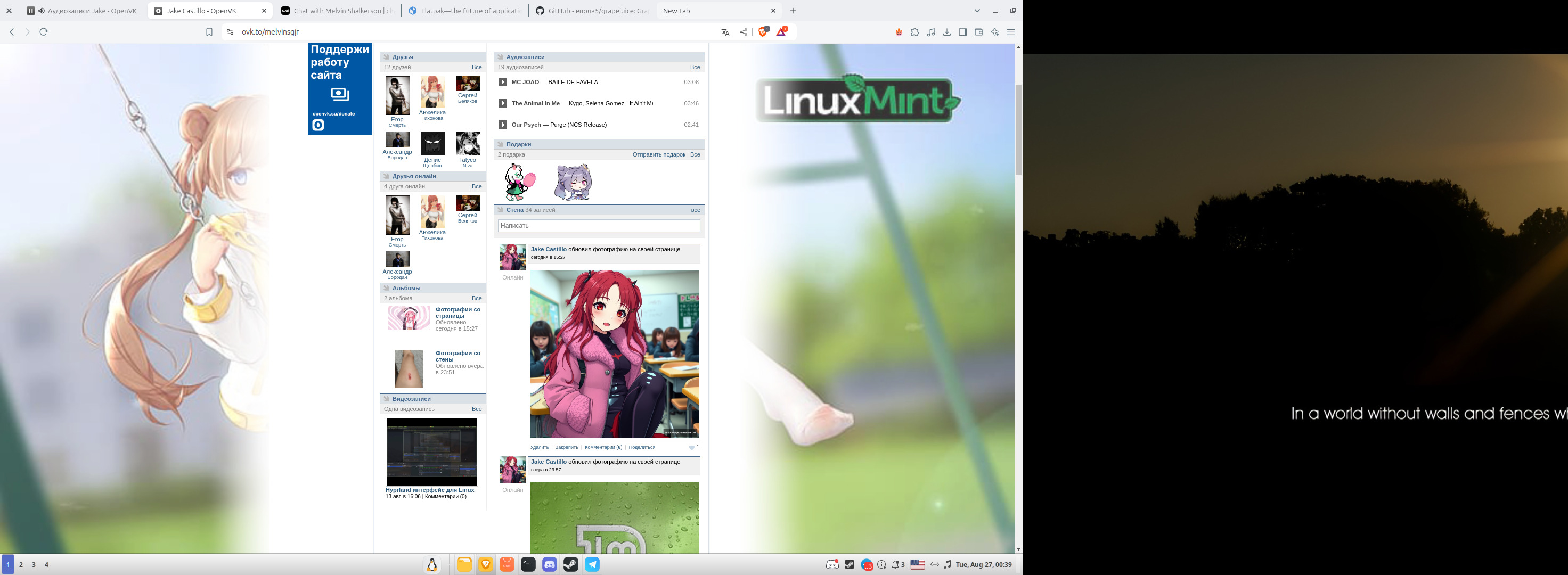This screenshot has height=575, width=1568.
Task: Toggle the browser sidebar panel
Action: [x=962, y=32]
